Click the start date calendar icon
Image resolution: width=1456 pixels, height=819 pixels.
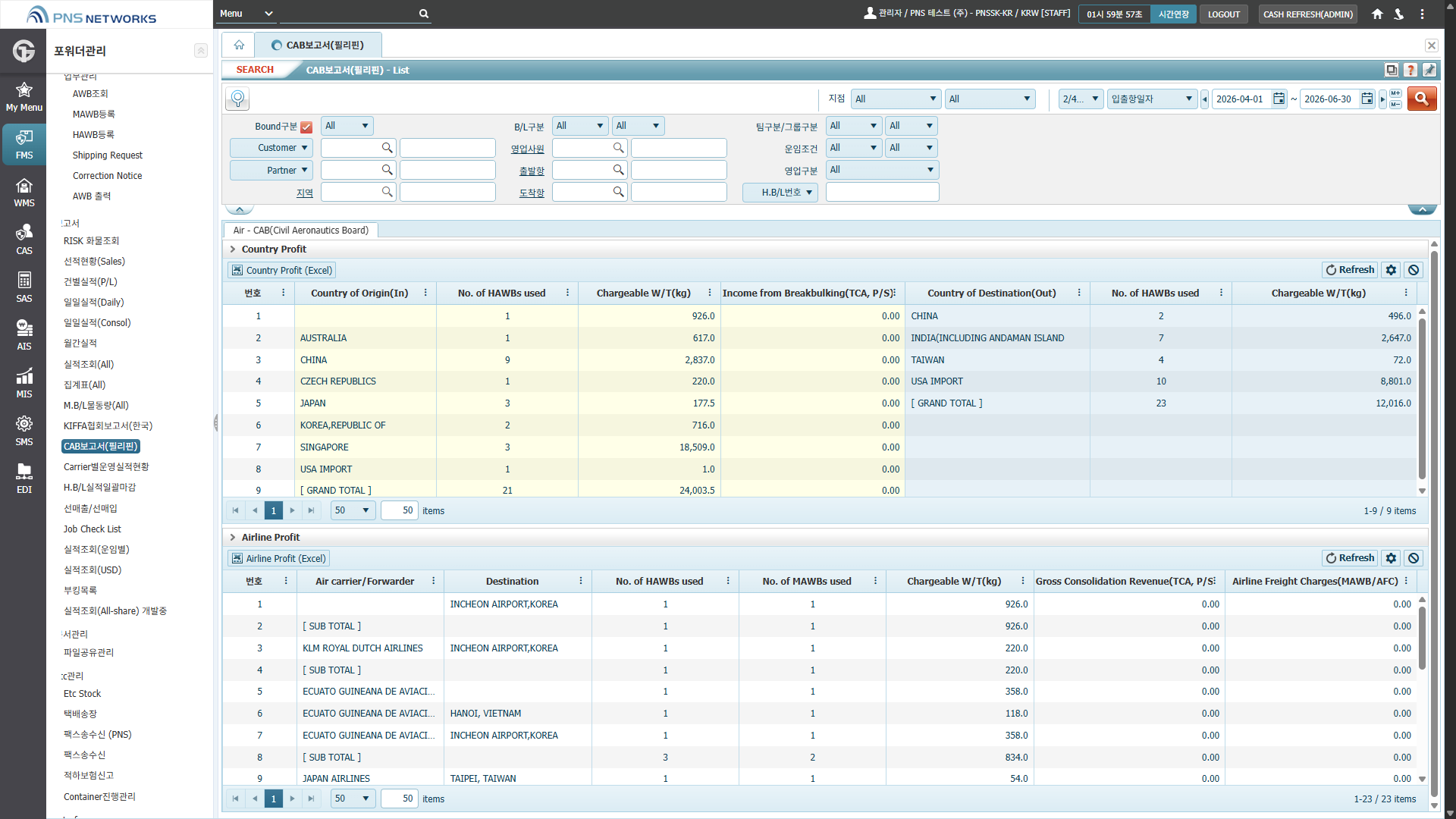coord(1279,99)
